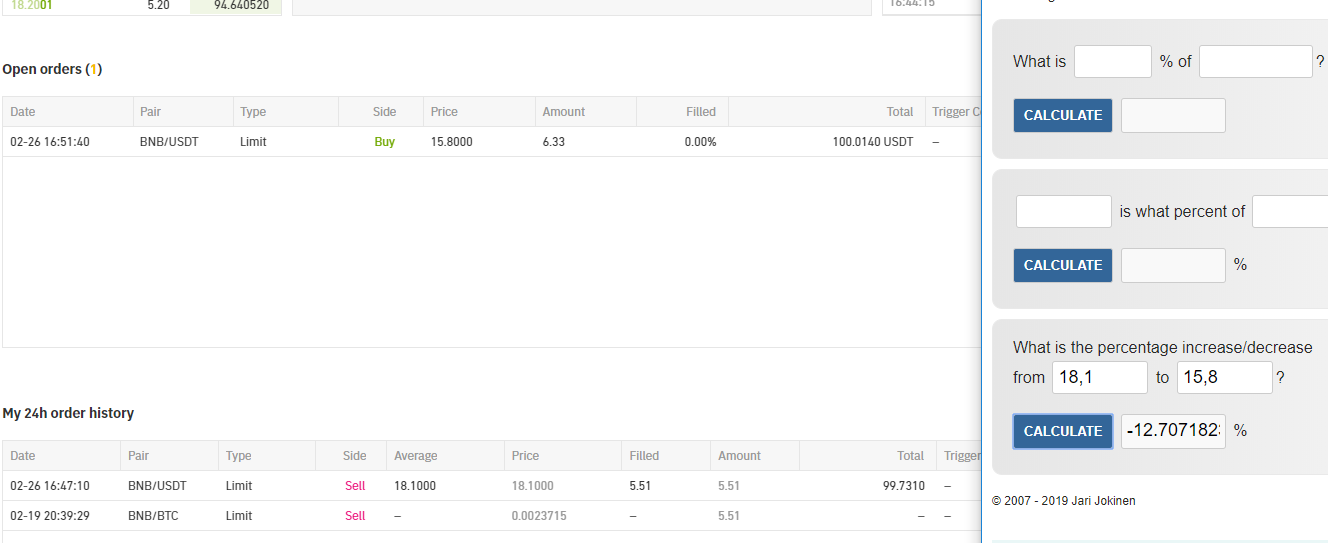Select the input before 'is what percent of'
Viewport: 1328px width, 543px height.
(1063, 211)
